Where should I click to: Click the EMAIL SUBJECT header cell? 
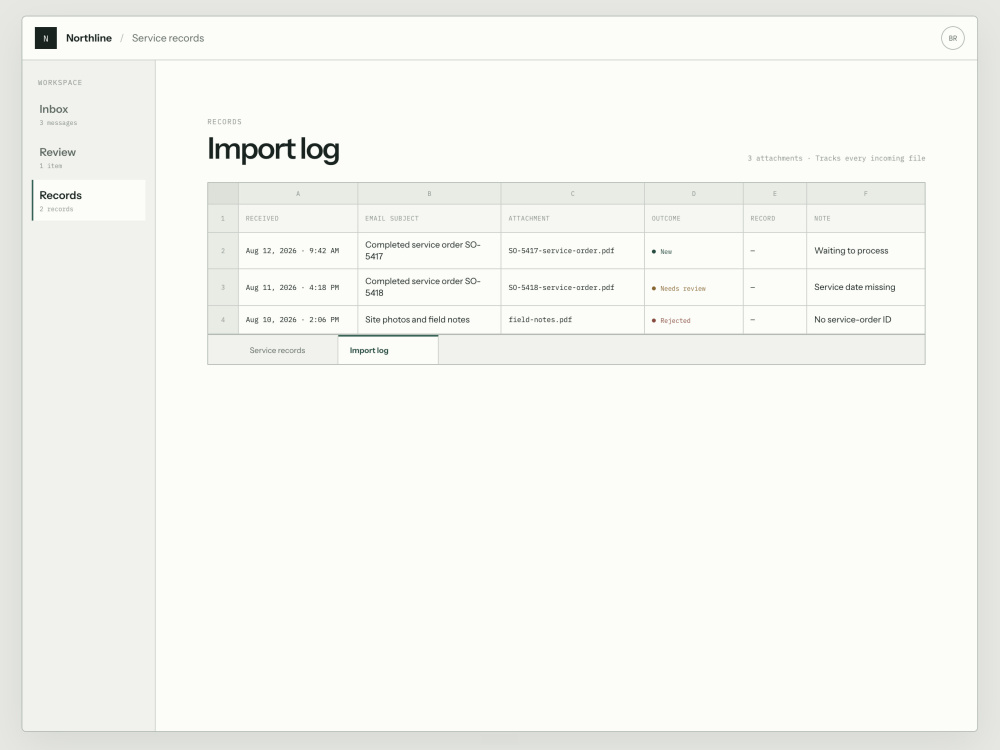429,219
